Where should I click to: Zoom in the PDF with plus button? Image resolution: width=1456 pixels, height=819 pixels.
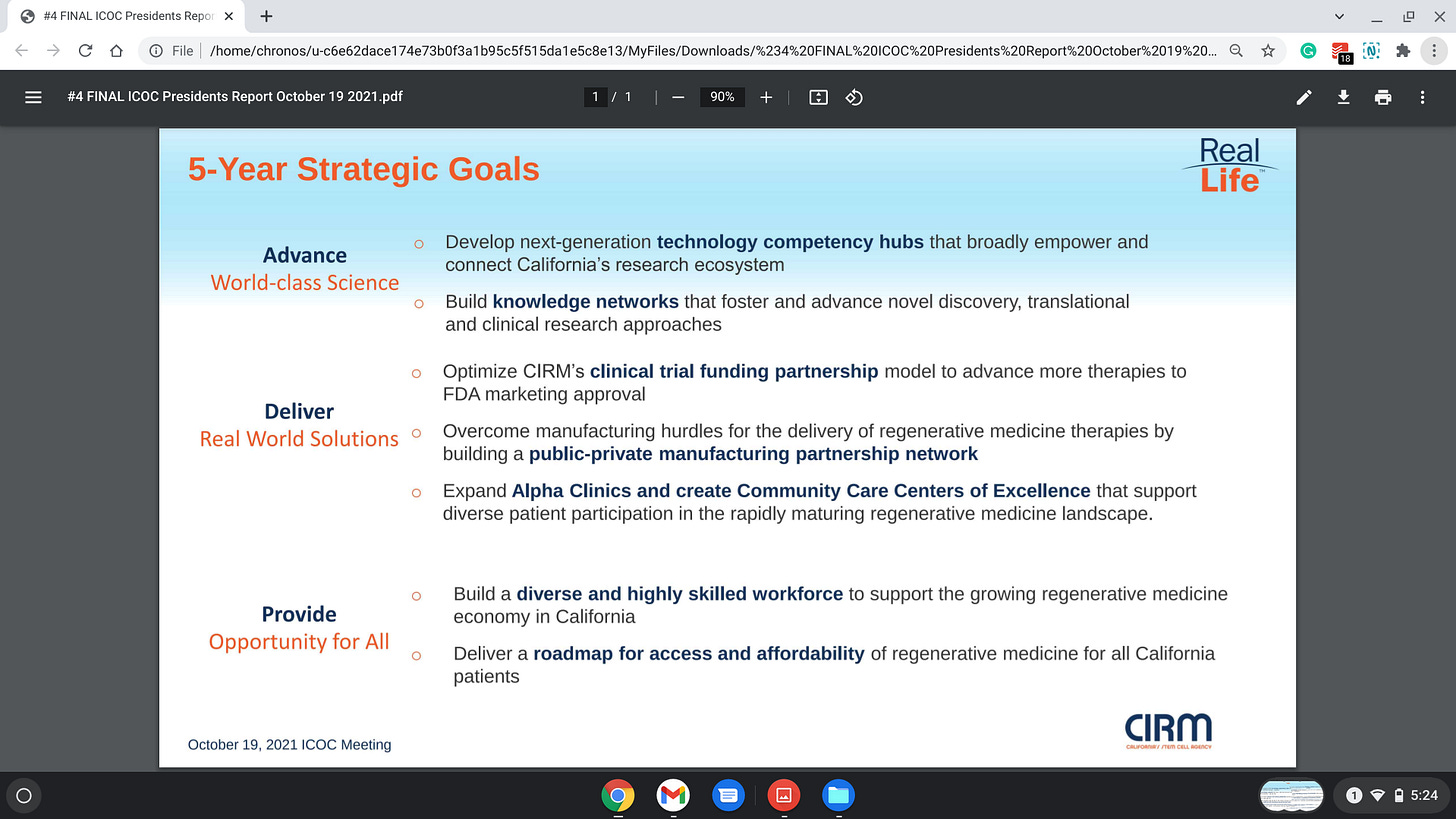pyautogui.click(x=766, y=97)
